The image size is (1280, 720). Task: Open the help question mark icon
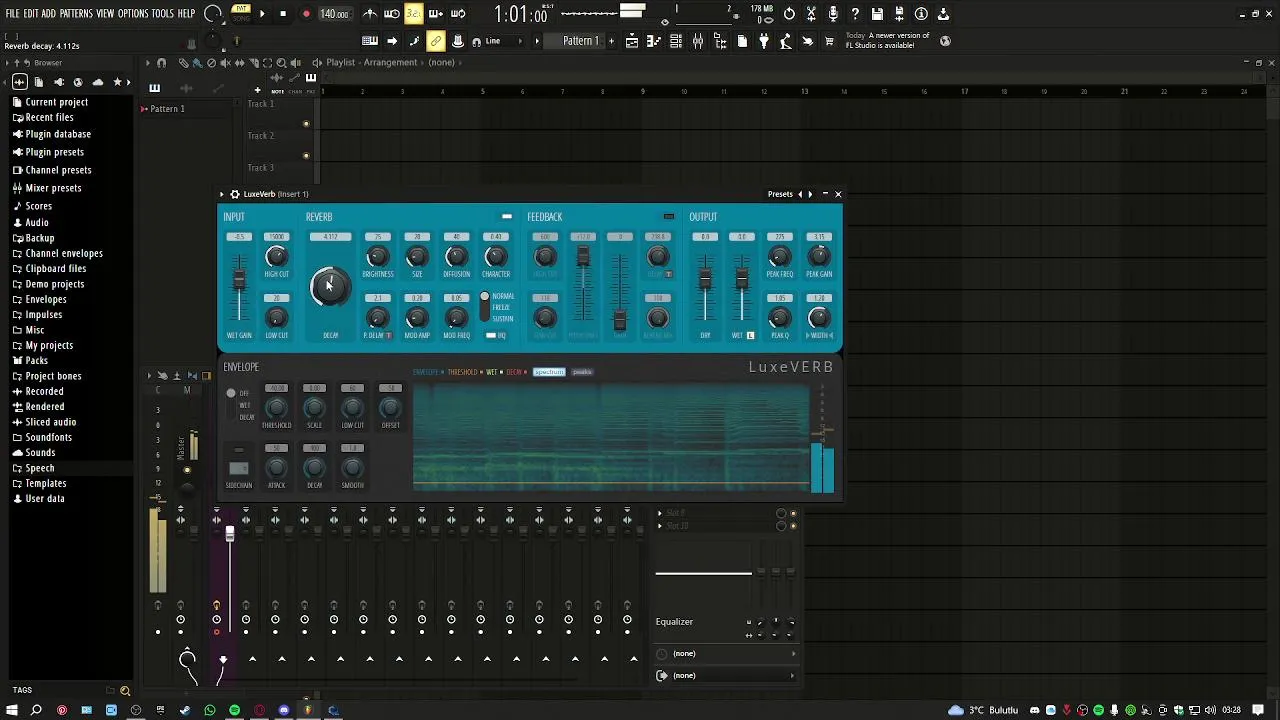(x=855, y=14)
